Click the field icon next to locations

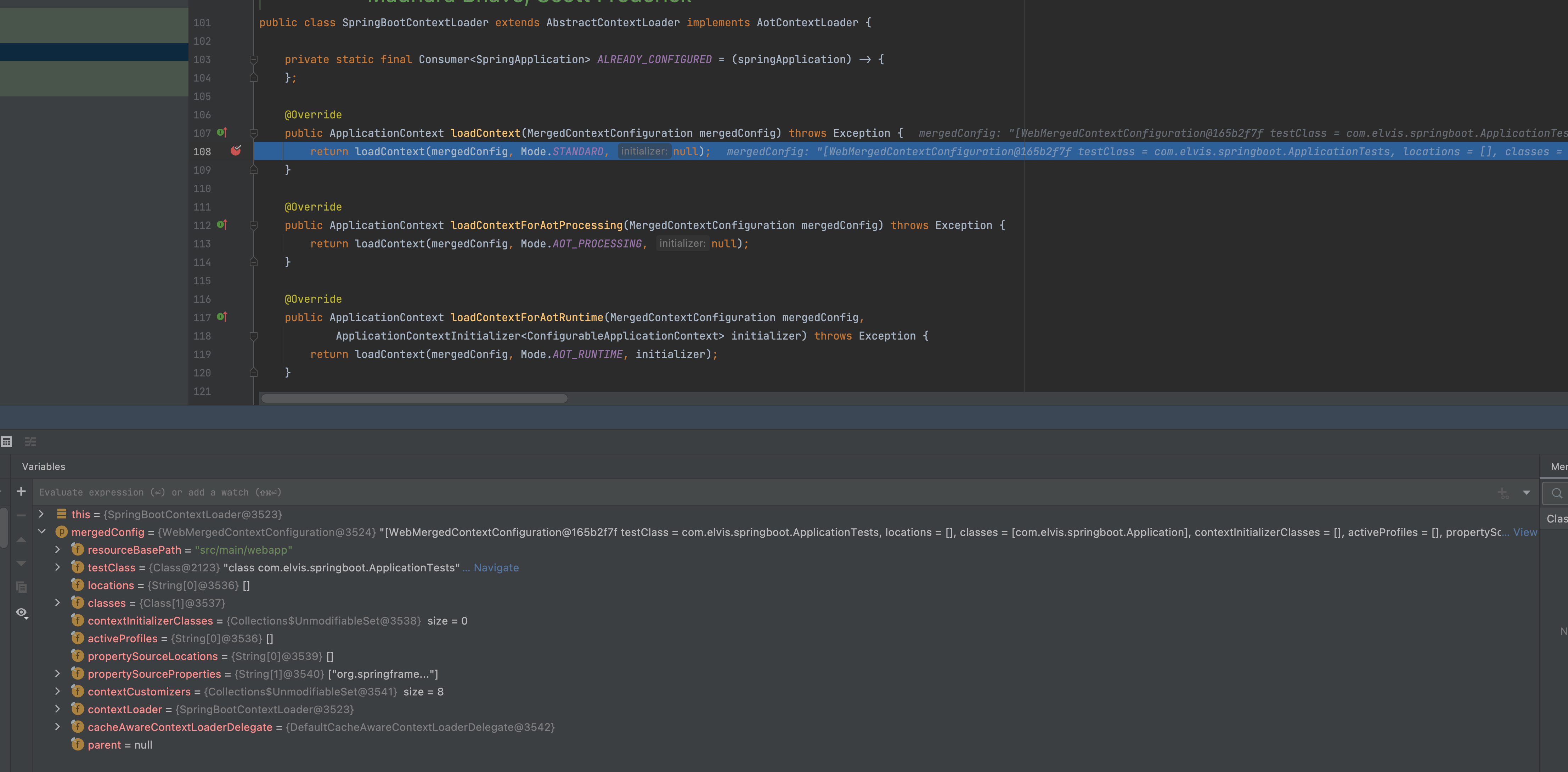tap(77, 584)
